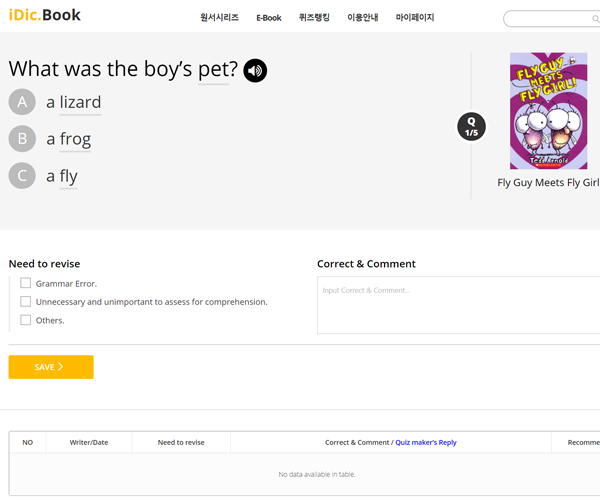Open the Fly Guy Meets Fly Girl cover
Screen dimensions: 600x500
pyautogui.click(x=548, y=111)
